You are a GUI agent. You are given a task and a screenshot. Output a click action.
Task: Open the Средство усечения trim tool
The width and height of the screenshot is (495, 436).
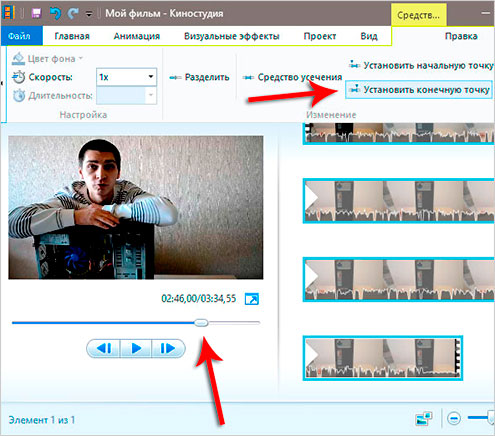[292, 77]
